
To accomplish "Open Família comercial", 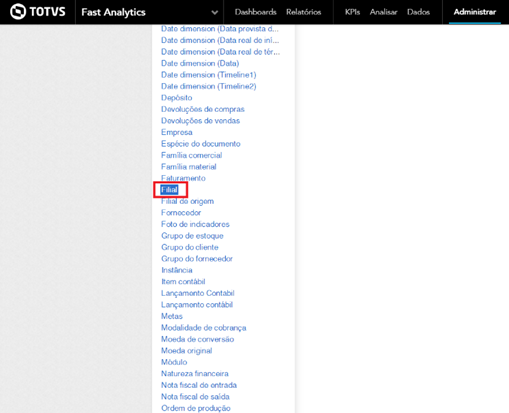I will (x=191, y=155).
